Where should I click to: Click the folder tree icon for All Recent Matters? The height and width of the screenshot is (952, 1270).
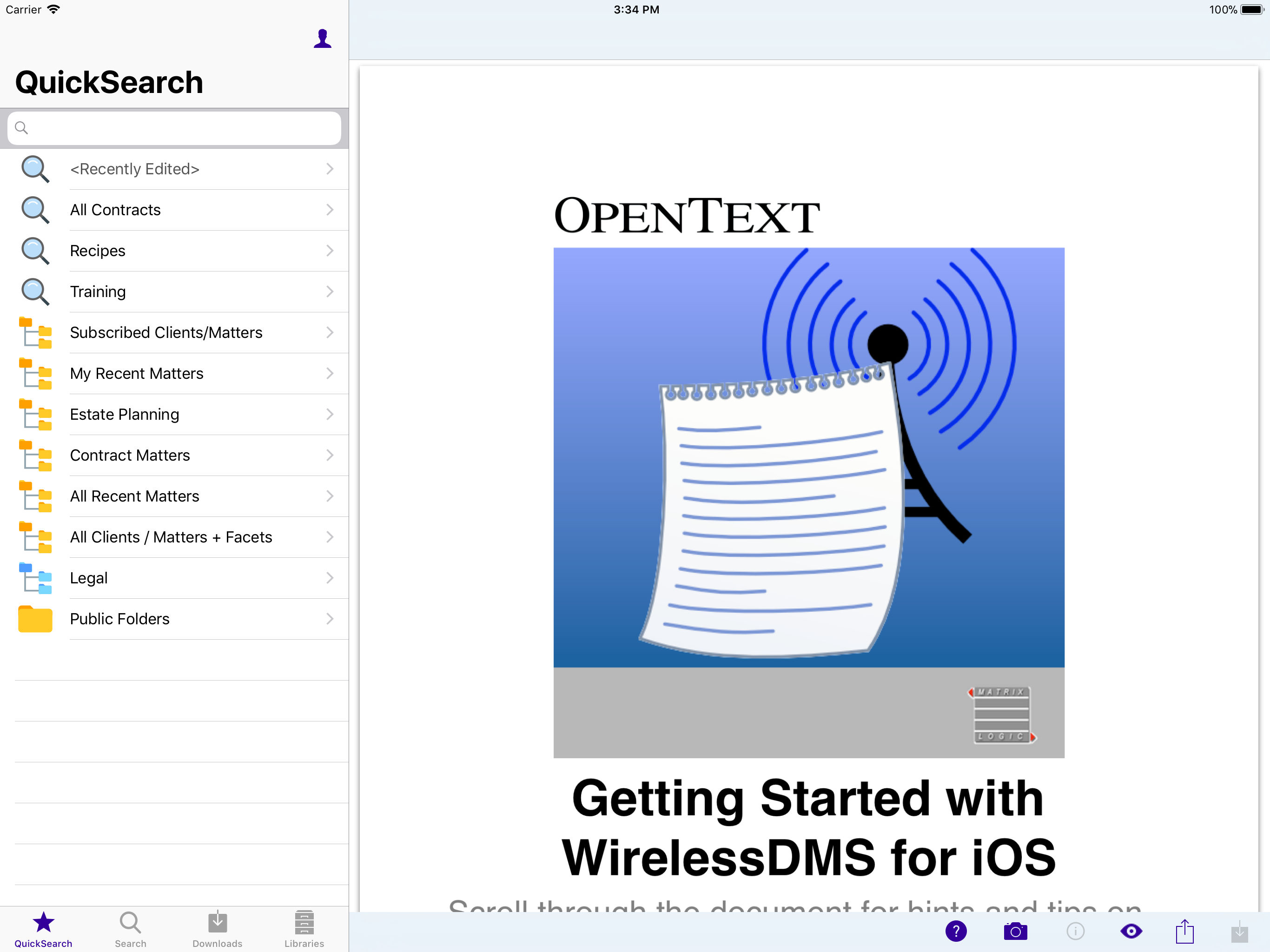coord(35,496)
